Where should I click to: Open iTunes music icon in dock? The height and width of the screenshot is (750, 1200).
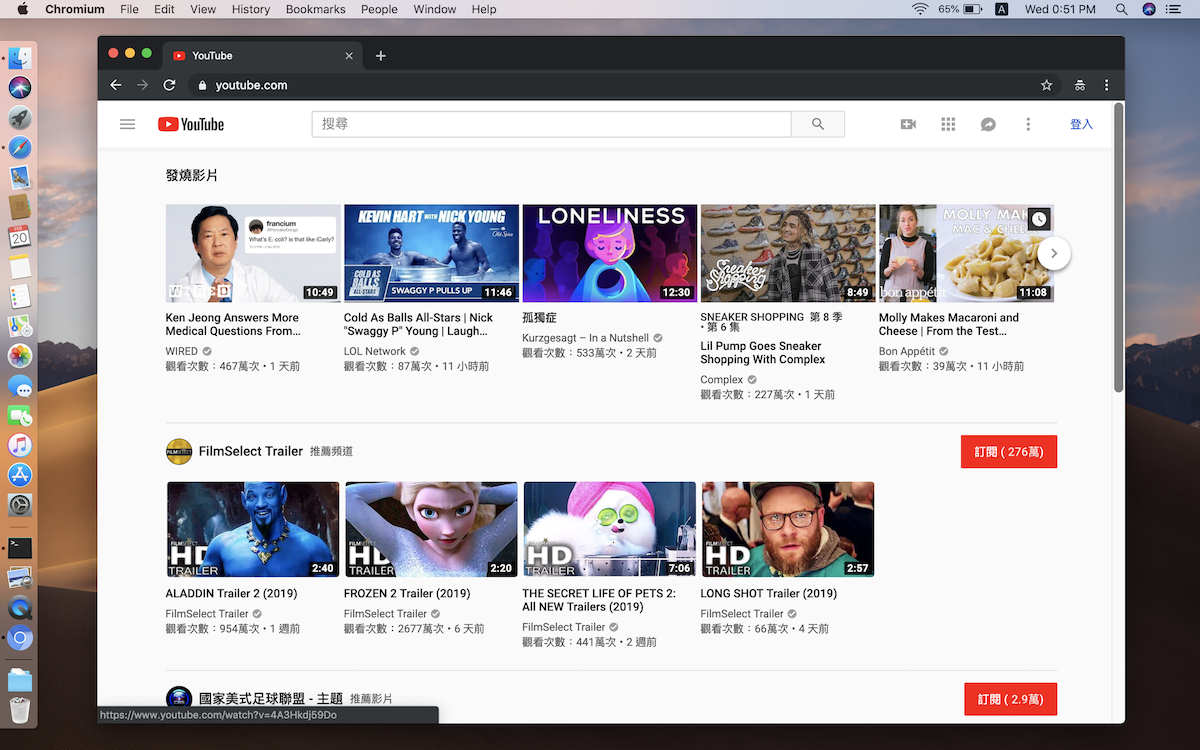click(x=20, y=445)
